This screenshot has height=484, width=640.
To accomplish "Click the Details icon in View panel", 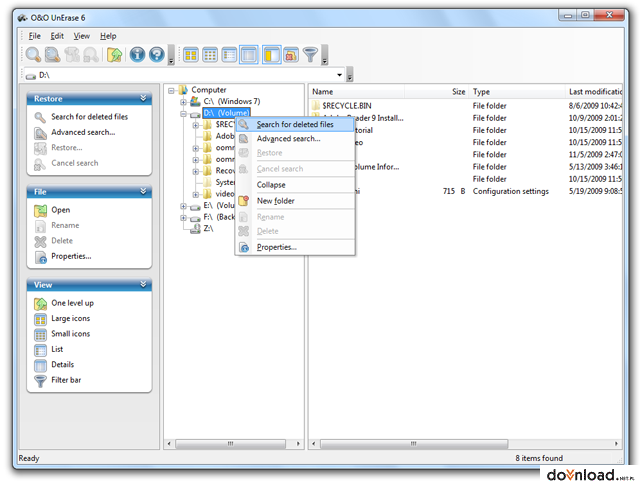I will pos(40,366).
